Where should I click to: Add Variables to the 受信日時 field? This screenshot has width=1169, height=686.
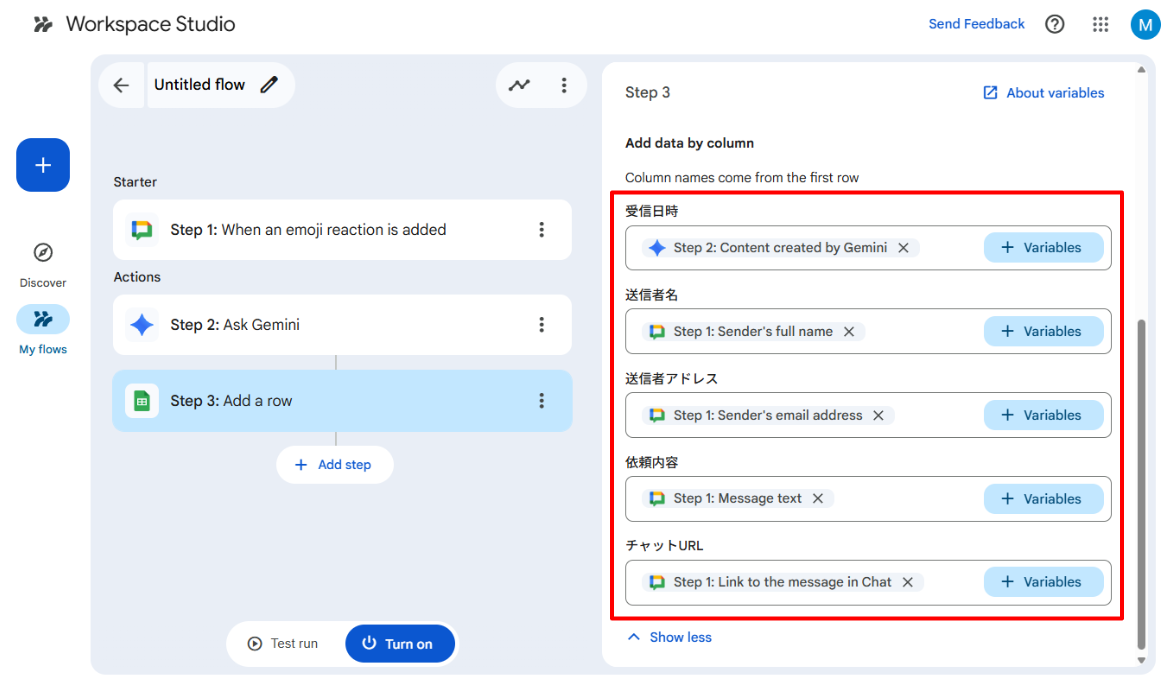click(1043, 248)
